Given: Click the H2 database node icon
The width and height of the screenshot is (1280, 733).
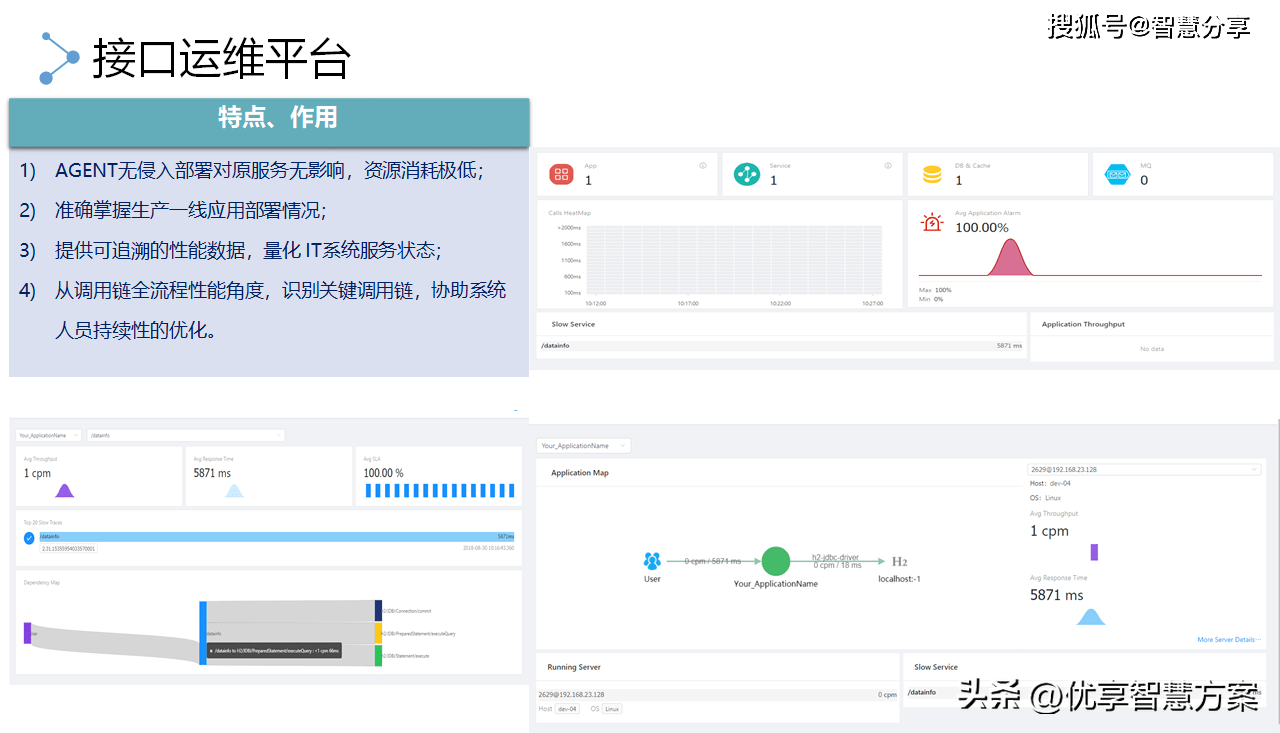Looking at the screenshot, I should [x=899, y=562].
